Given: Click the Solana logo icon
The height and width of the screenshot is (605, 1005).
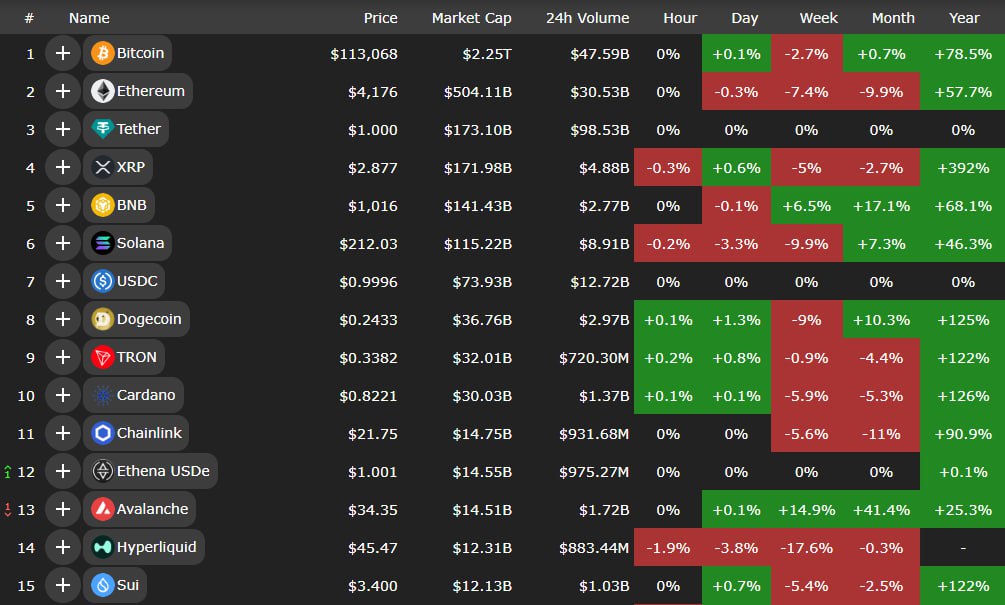Looking at the screenshot, I should tap(102, 243).
